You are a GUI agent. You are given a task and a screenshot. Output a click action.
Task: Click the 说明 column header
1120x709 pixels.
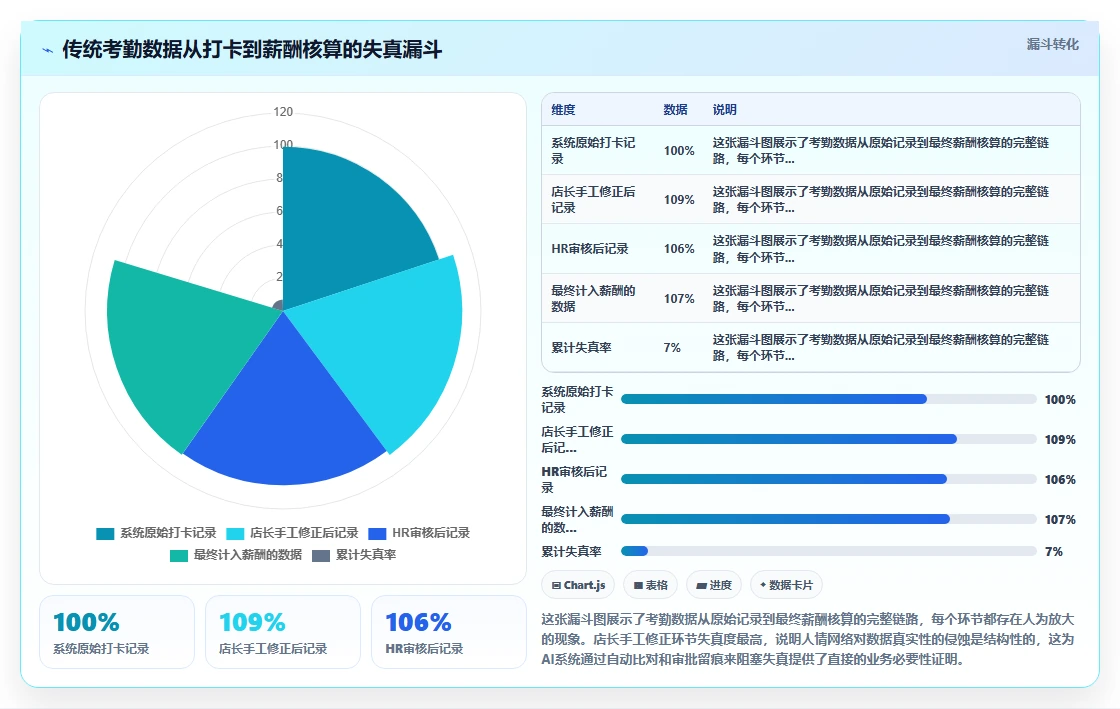point(724,110)
